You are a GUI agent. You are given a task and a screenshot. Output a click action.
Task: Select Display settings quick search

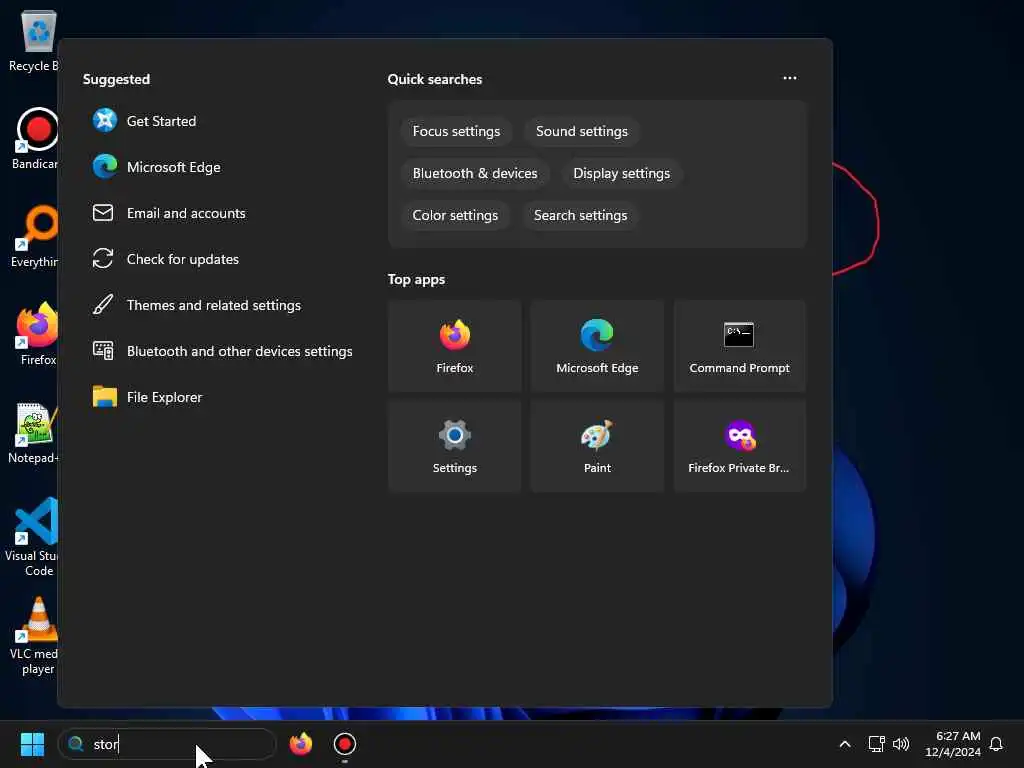[621, 173]
